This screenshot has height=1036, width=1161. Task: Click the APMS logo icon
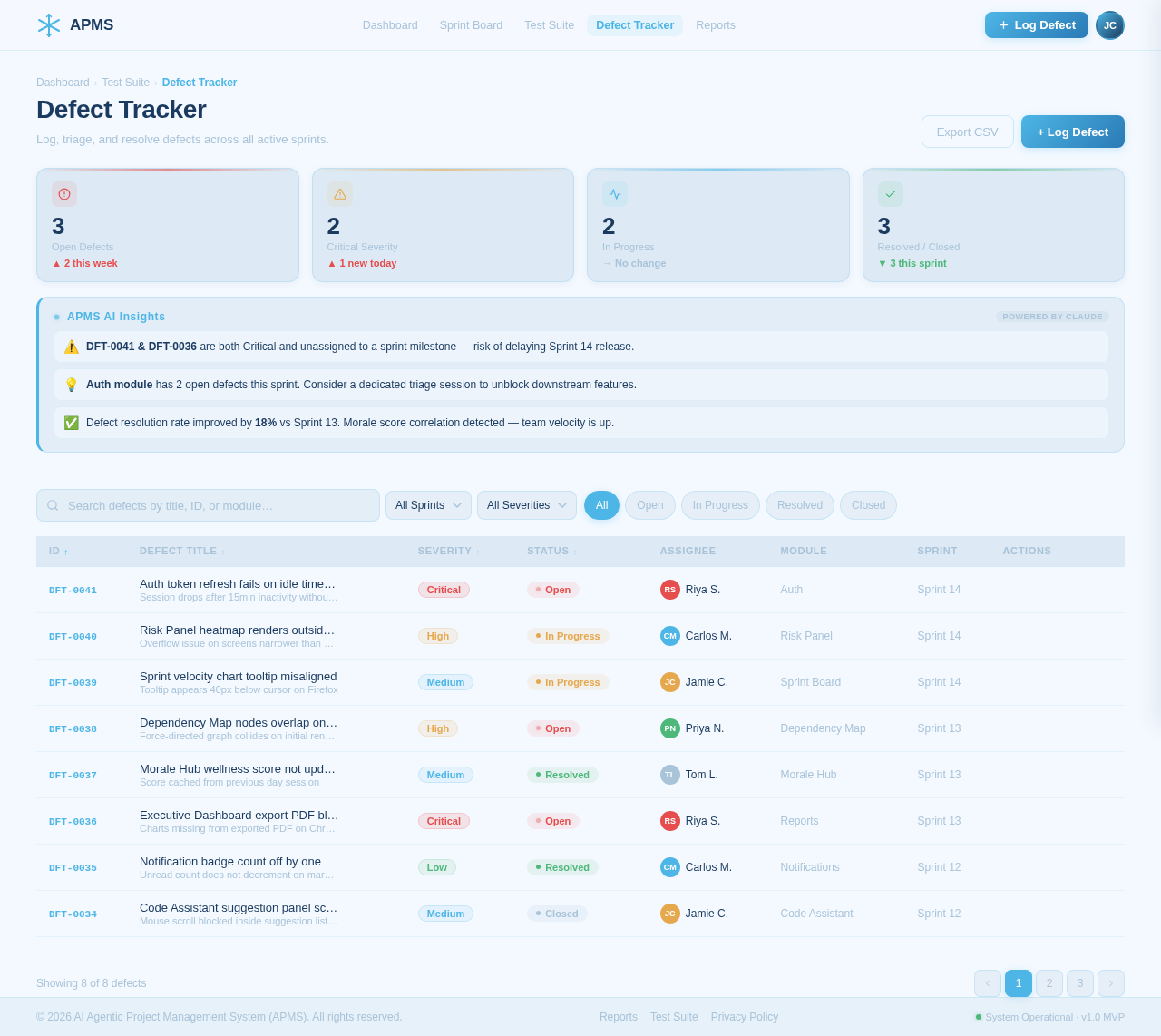click(47, 24)
